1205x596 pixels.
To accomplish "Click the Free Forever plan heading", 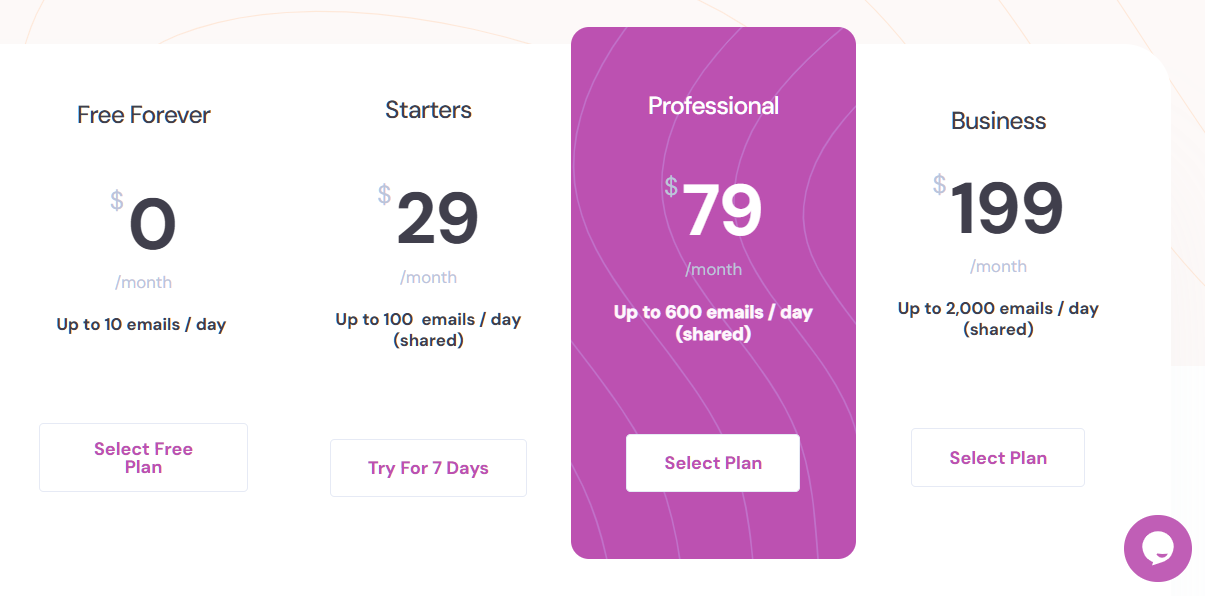I will (144, 115).
